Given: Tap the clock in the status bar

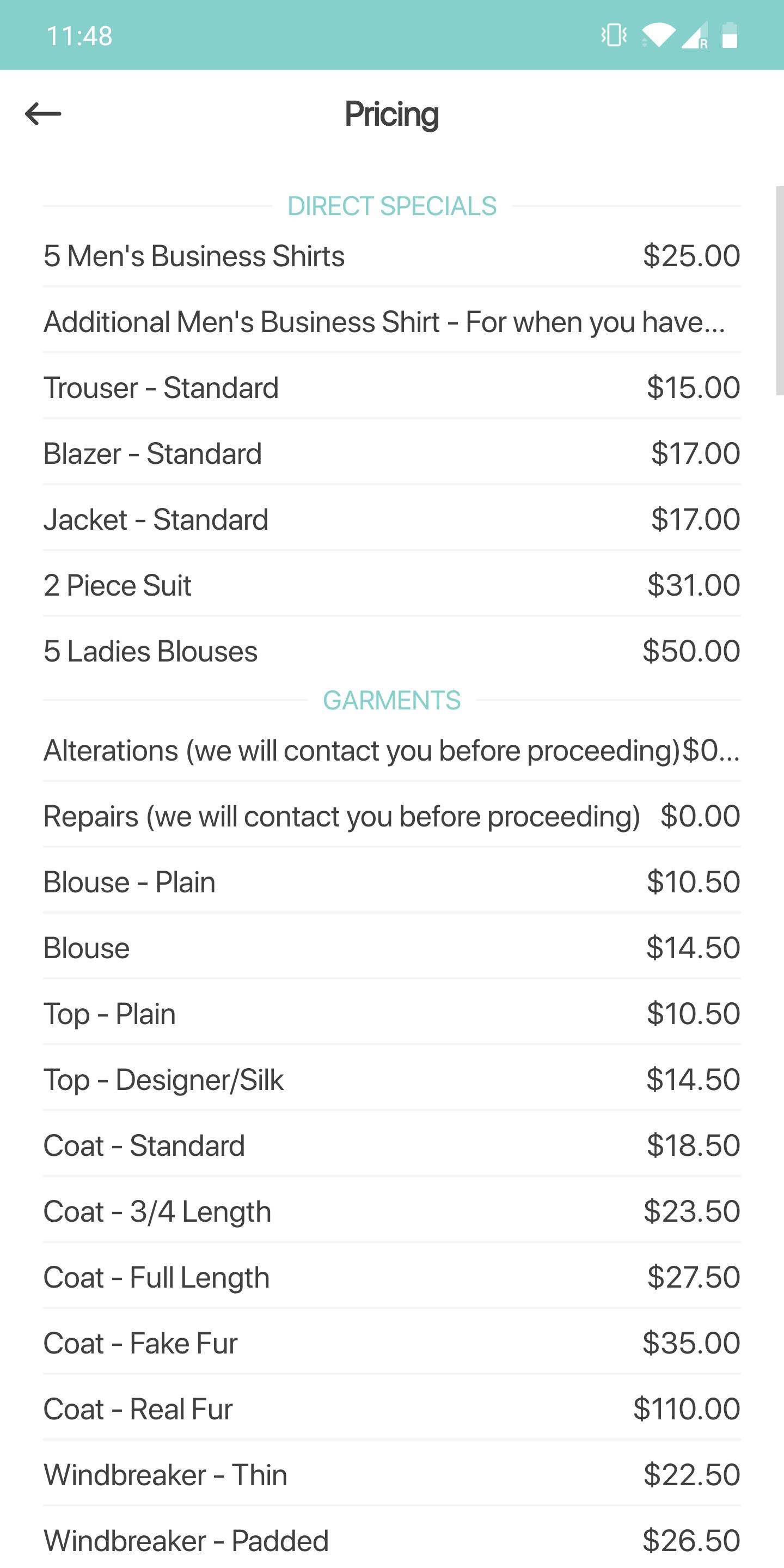Looking at the screenshot, I should pos(79,36).
